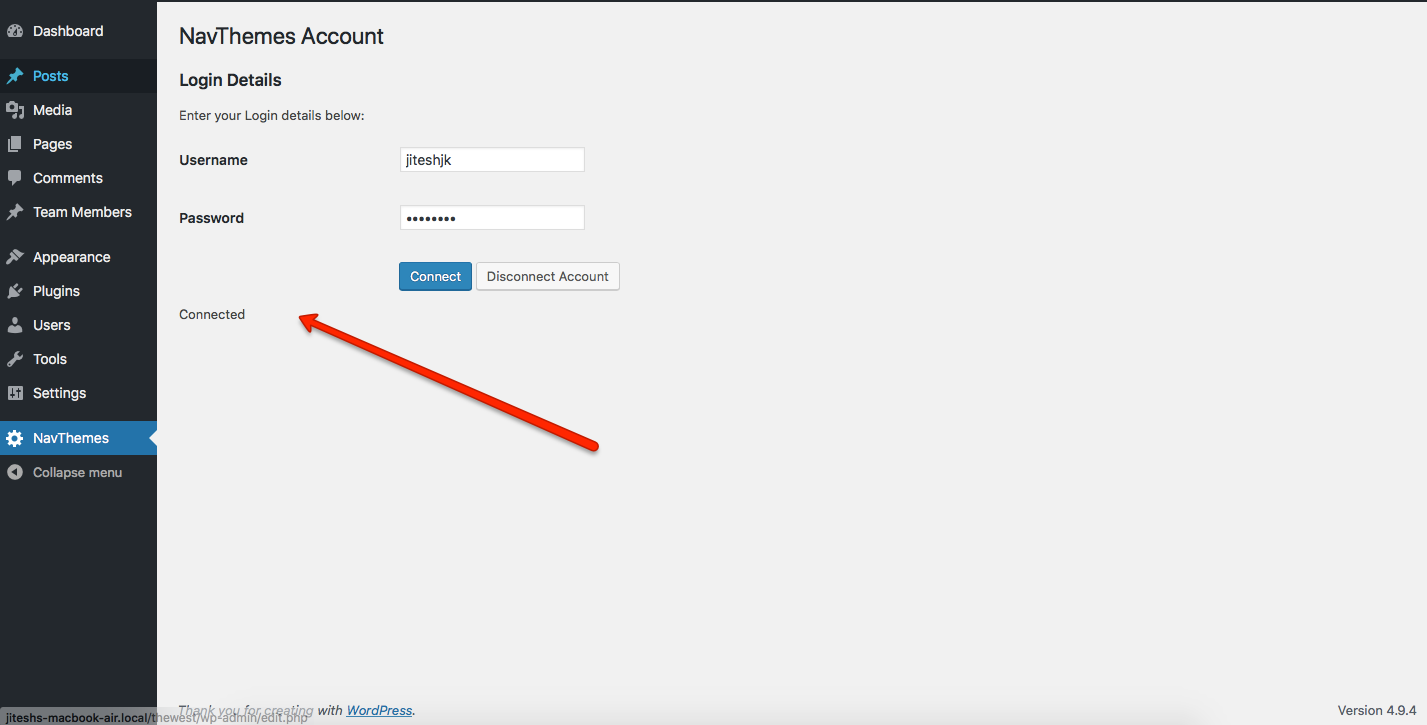Focus the Password input field
1427x725 pixels.
[x=492, y=218]
